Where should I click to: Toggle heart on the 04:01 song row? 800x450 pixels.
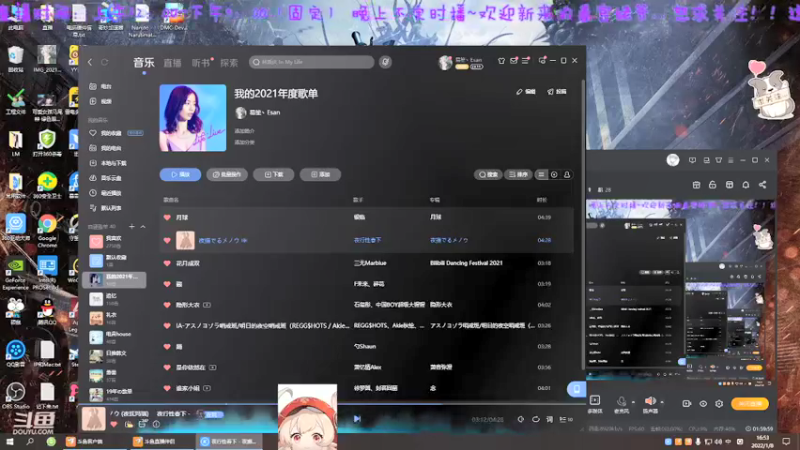click(x=167, y=388)
